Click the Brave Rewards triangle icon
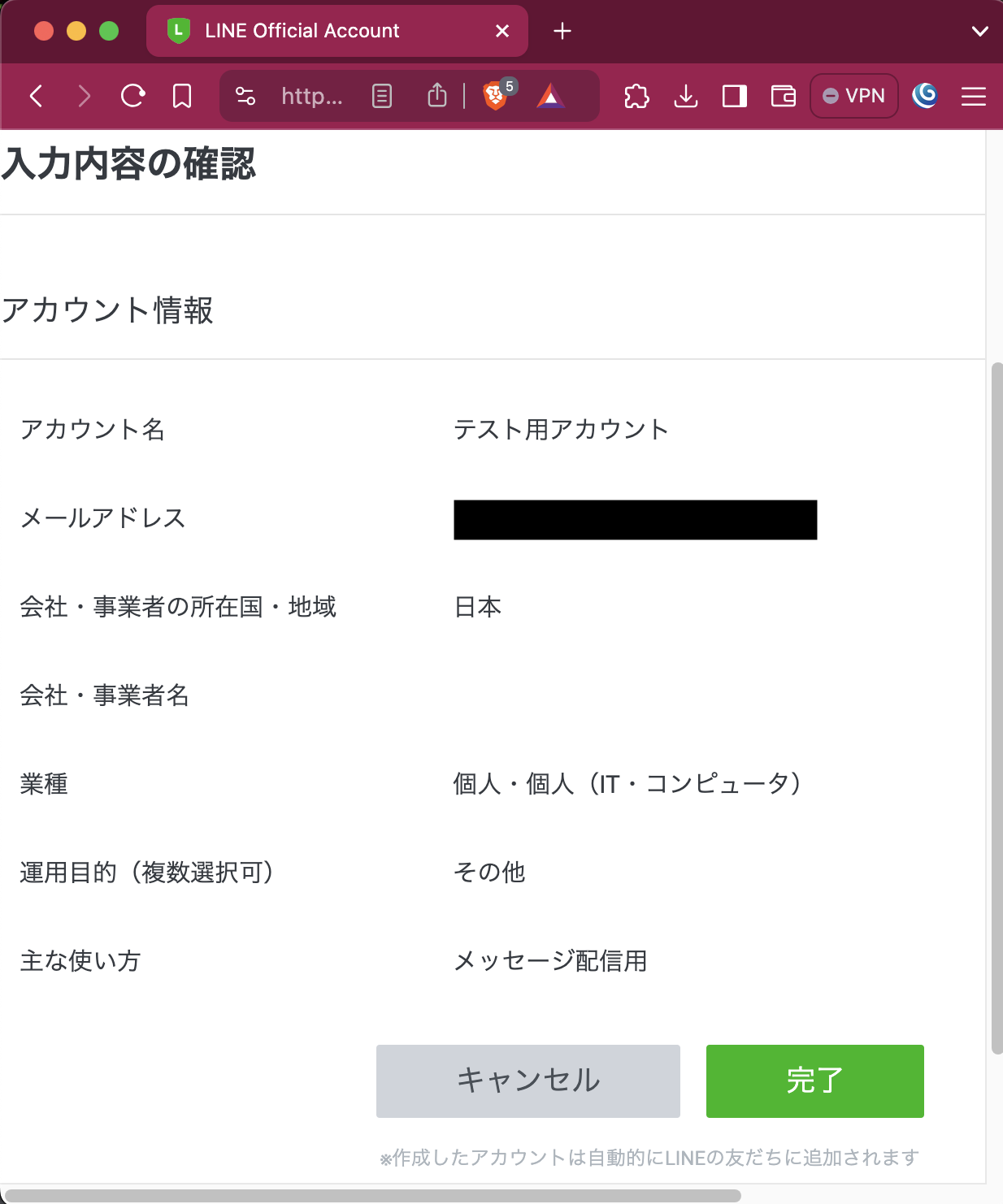 pyautogui.click(x=552, y=96)
